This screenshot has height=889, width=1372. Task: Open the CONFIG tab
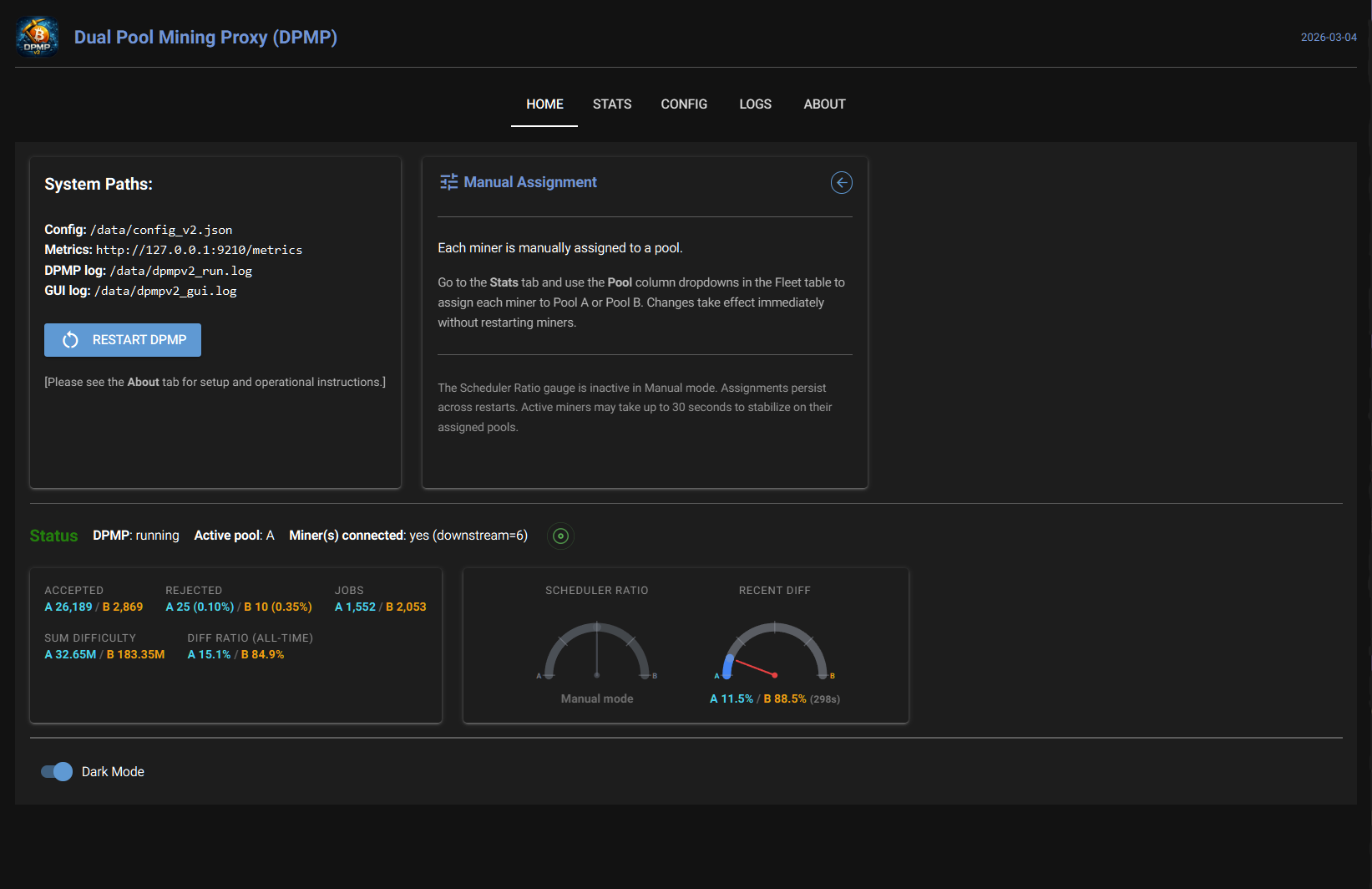coord(684,104)
